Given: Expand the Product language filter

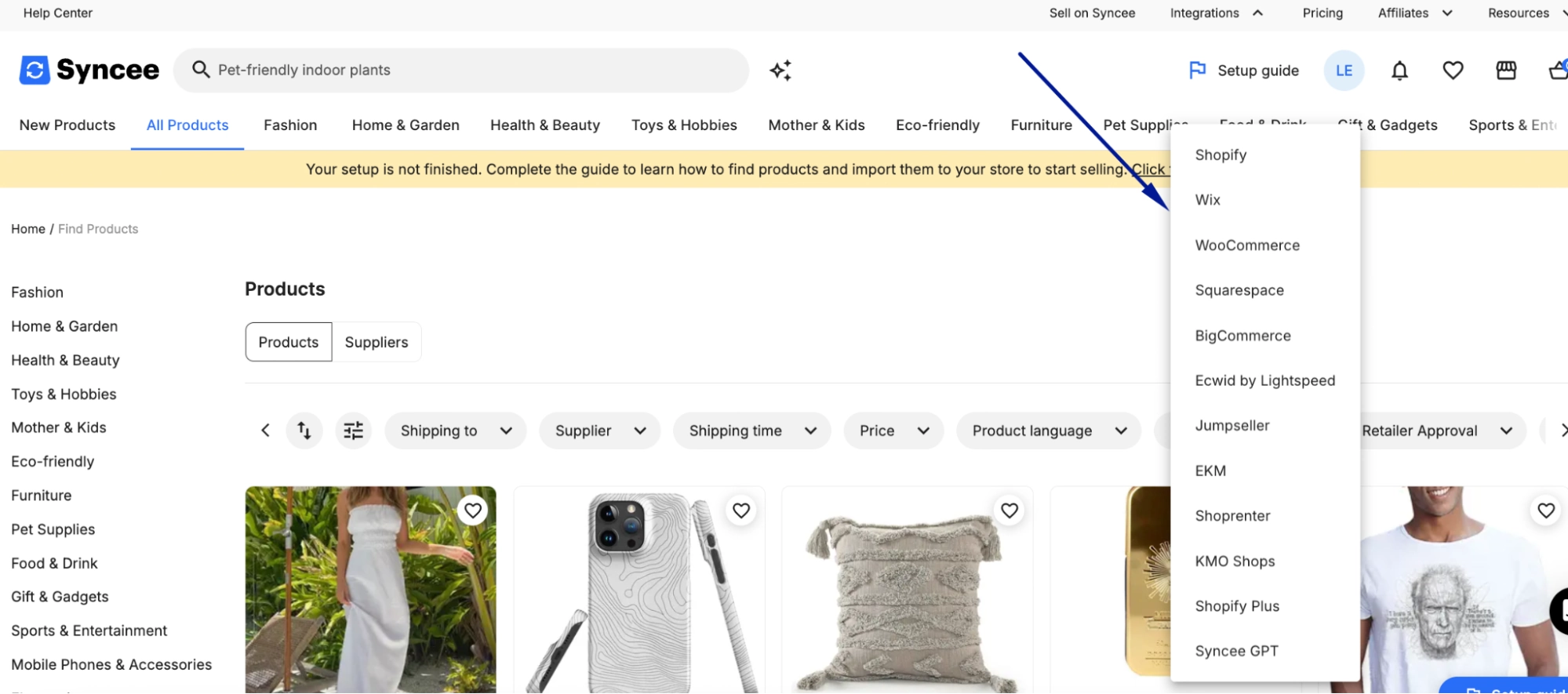Looking at the screenshot, I should tap(1049, 431).
